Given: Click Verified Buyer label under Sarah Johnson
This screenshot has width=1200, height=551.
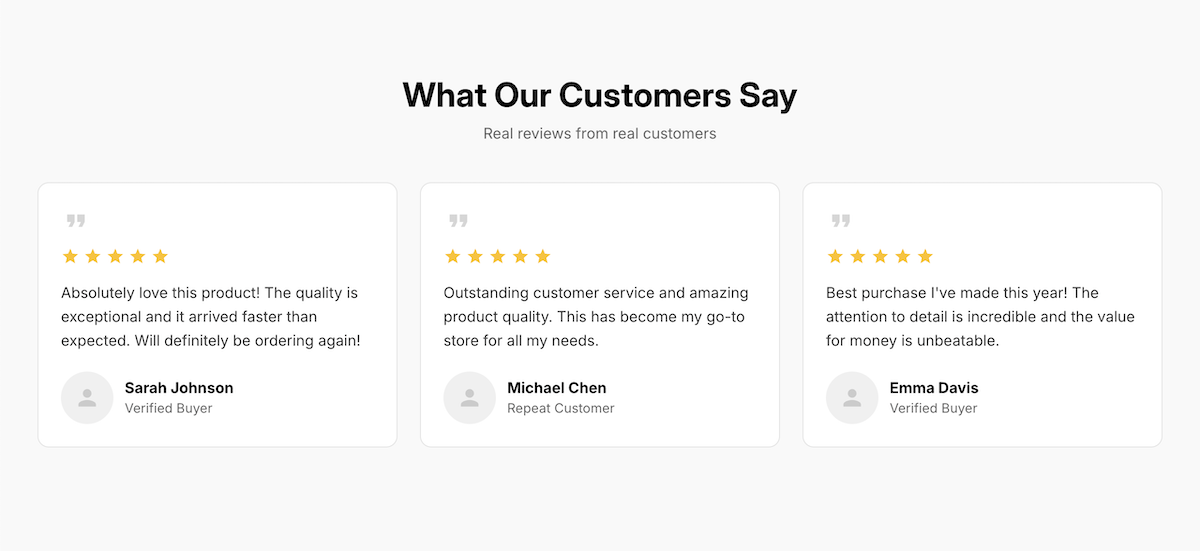Looking at the screenshot, I should point(168,408).
